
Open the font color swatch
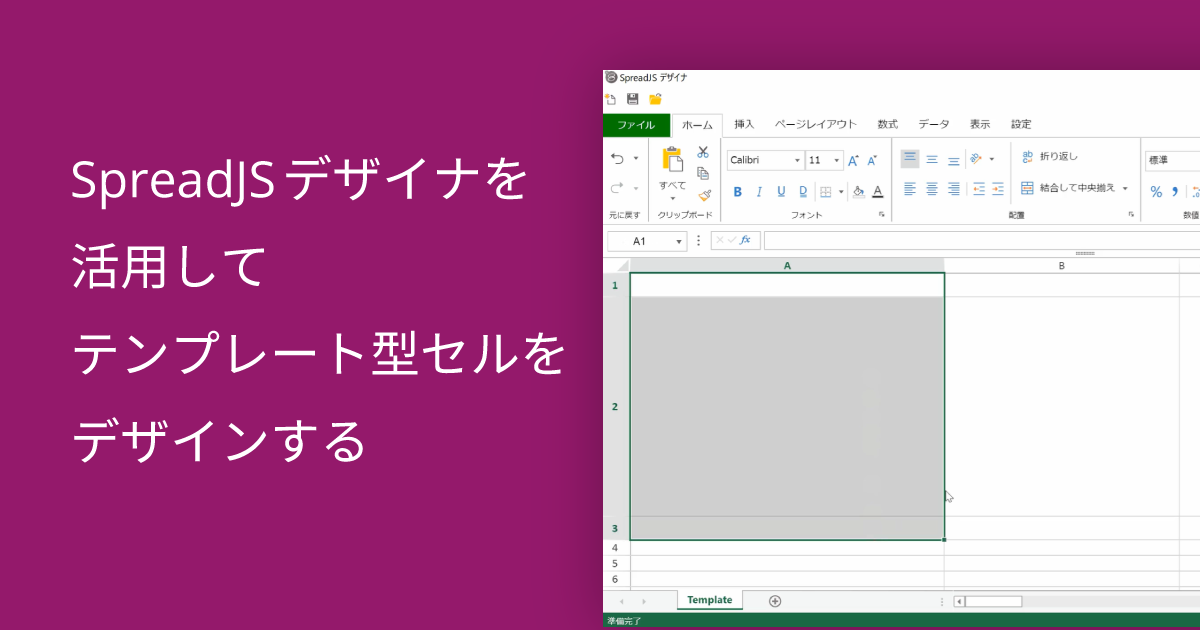coord(878,193)
